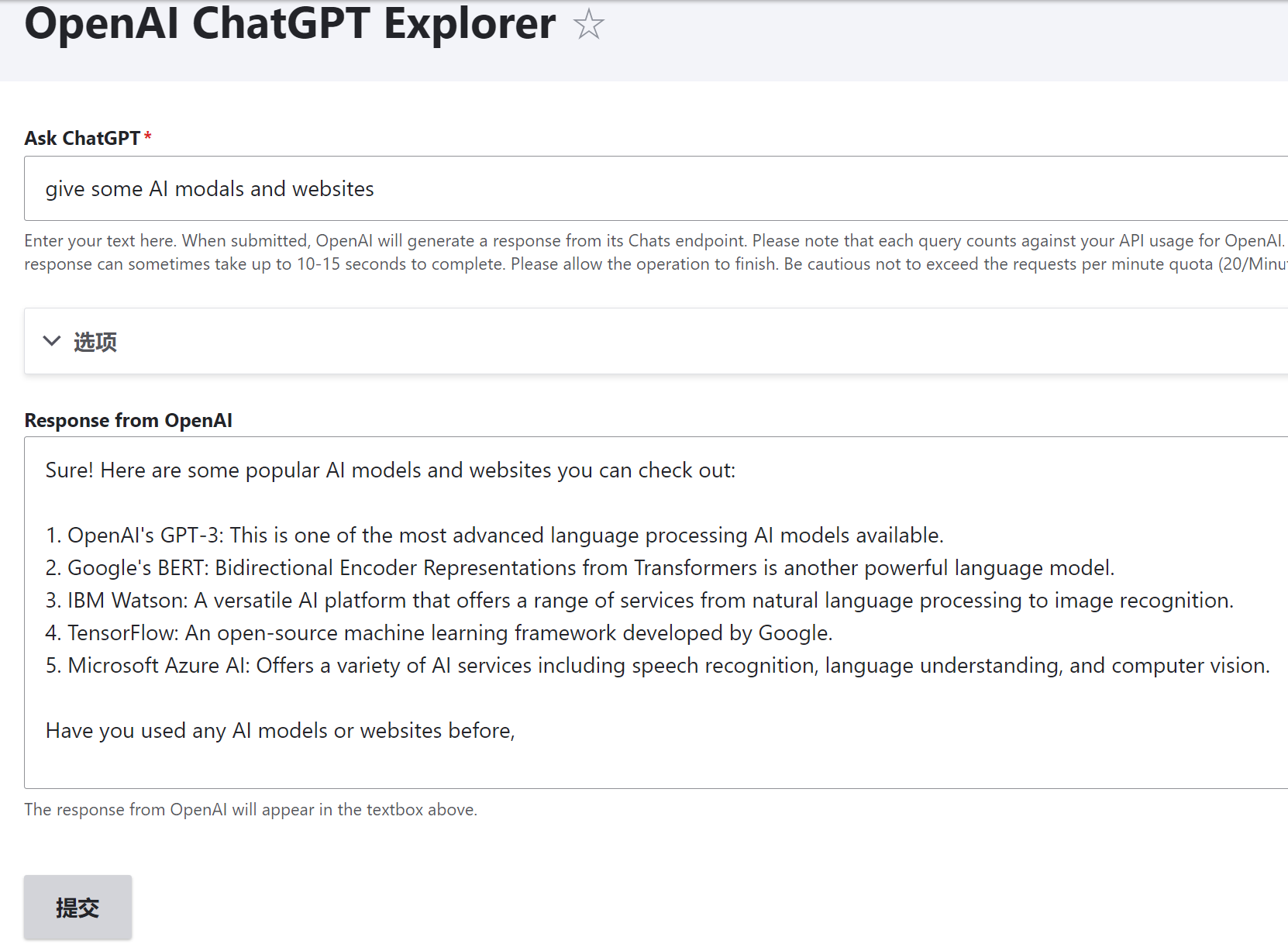Expand the 选项 options section

656,341
